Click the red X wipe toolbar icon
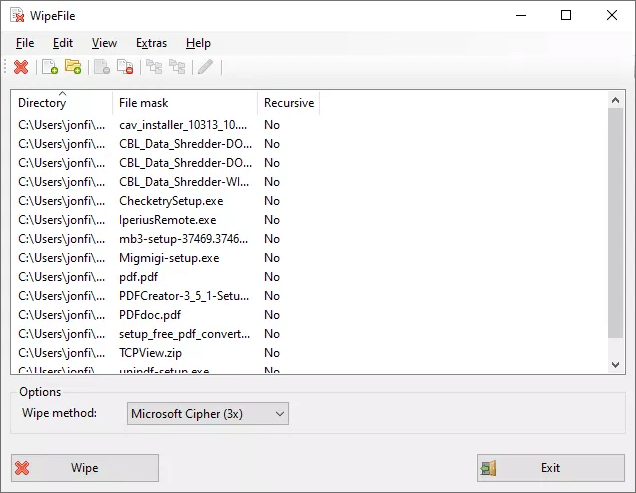Screen dimensions: 636x493 21,67
